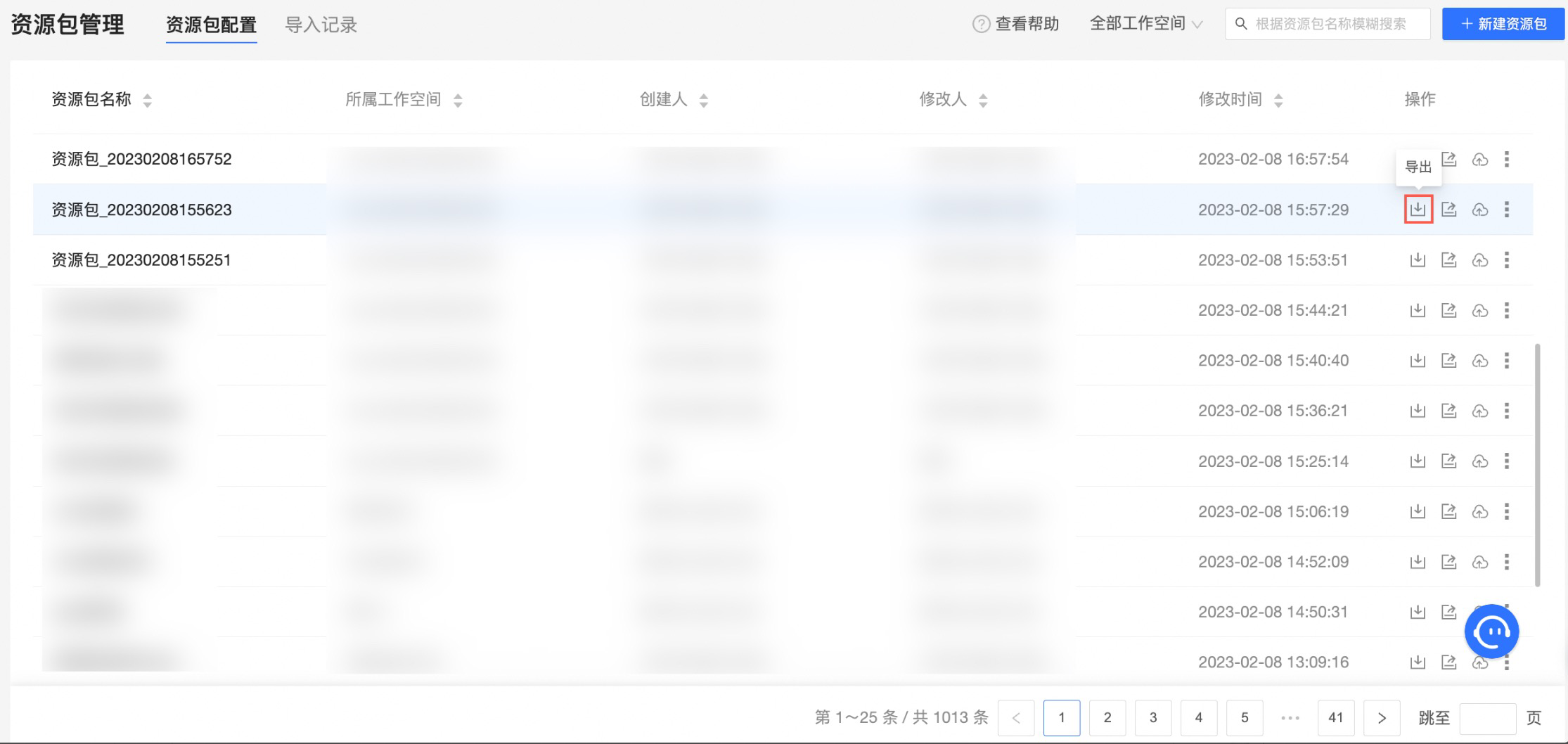Click the vertical table scrollbar
The image size is (1568, 744).
1537,465
